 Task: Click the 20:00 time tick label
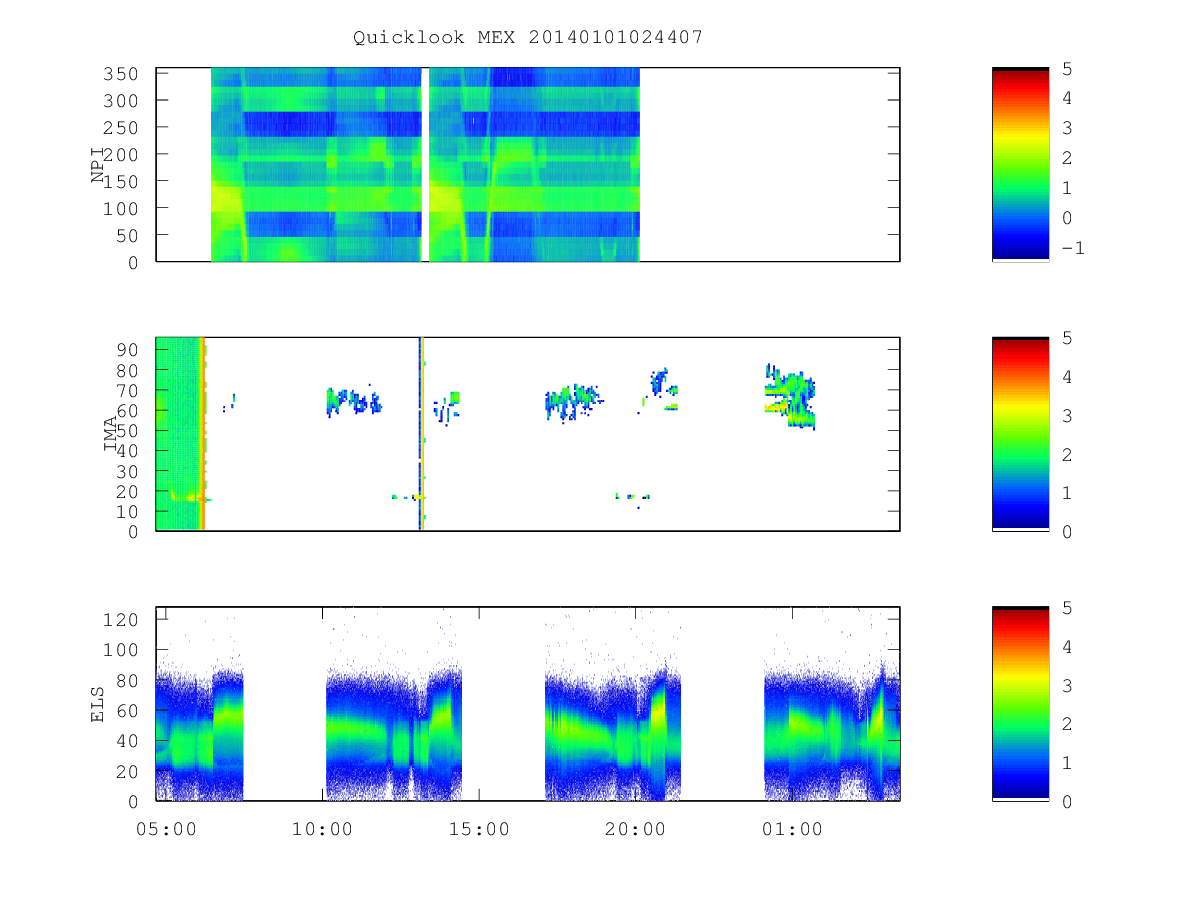[635, 829]
